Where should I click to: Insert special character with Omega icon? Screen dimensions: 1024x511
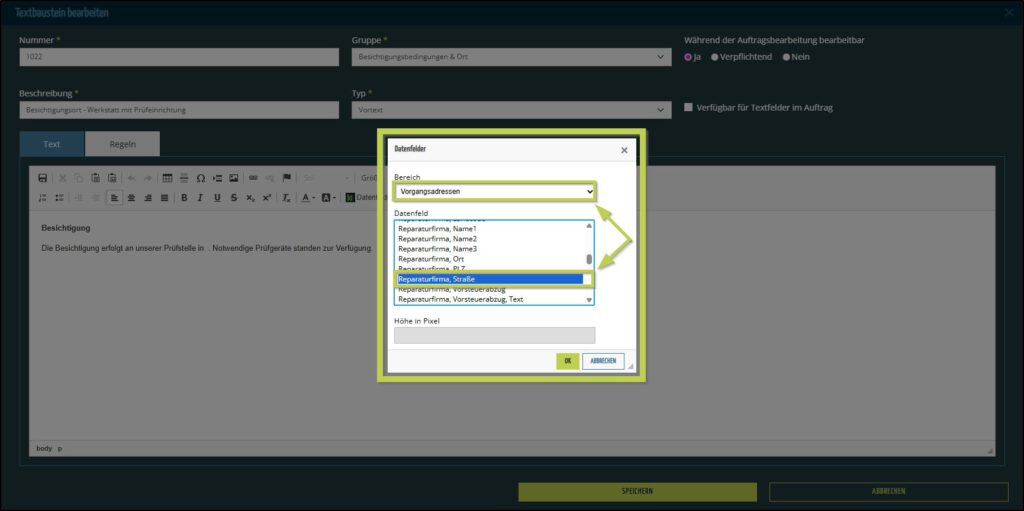point(201,178)
